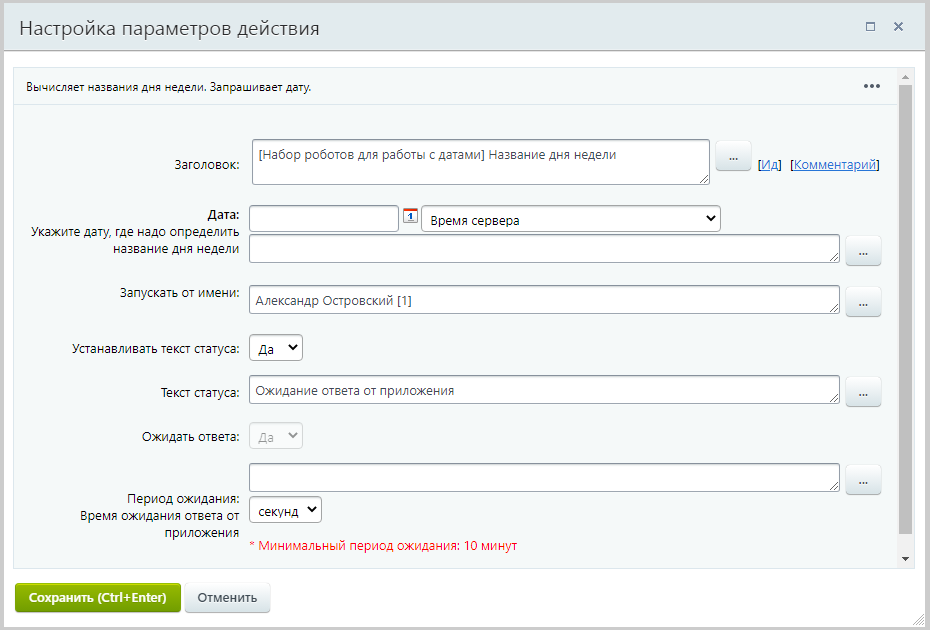Click ellipsis button beside the date text area
930x630 pixels.
[x=863, y=251]
